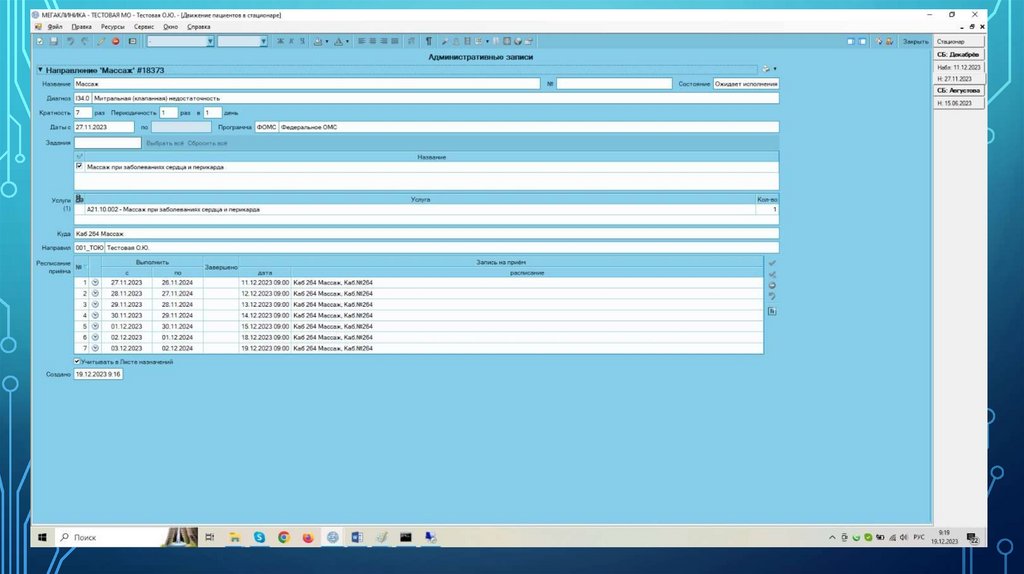Click the undo arrow in the toolbar
Image resolution: width=1024 pixels, height=574 pixels.
[x=69, y=41]
